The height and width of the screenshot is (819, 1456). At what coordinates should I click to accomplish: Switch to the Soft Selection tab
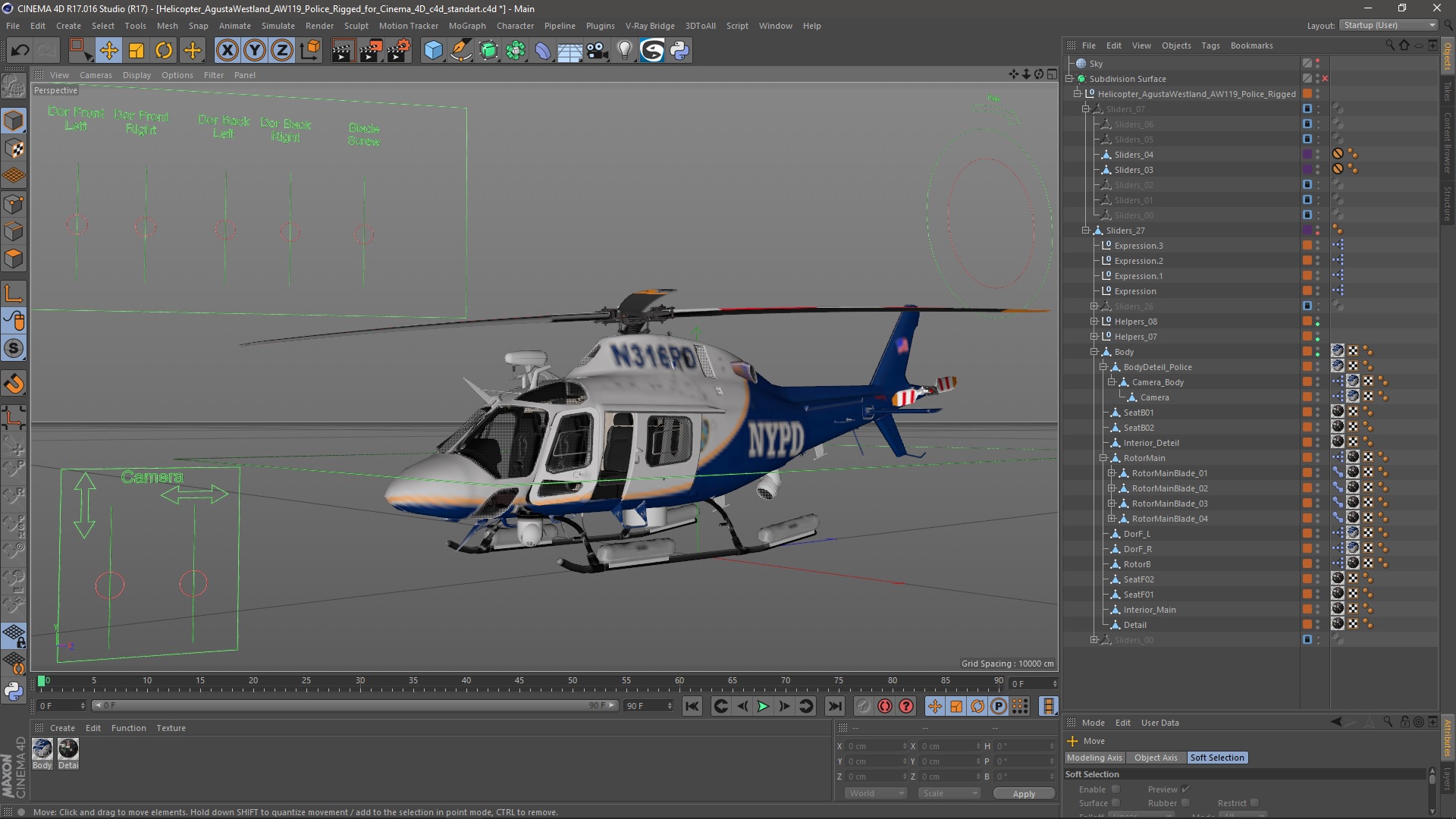point(1217,758)
